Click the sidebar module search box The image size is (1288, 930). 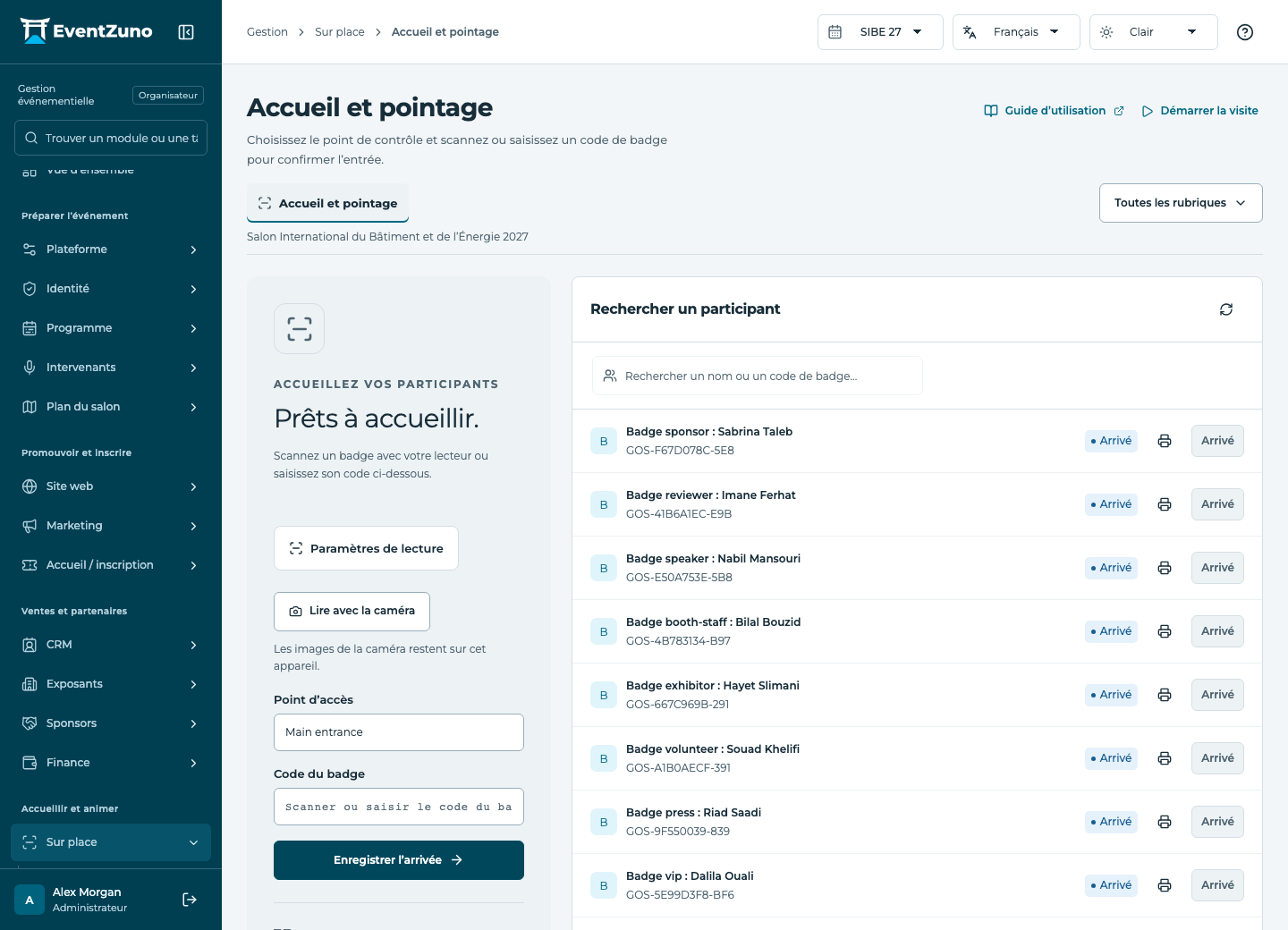click(x=111, y=138)
